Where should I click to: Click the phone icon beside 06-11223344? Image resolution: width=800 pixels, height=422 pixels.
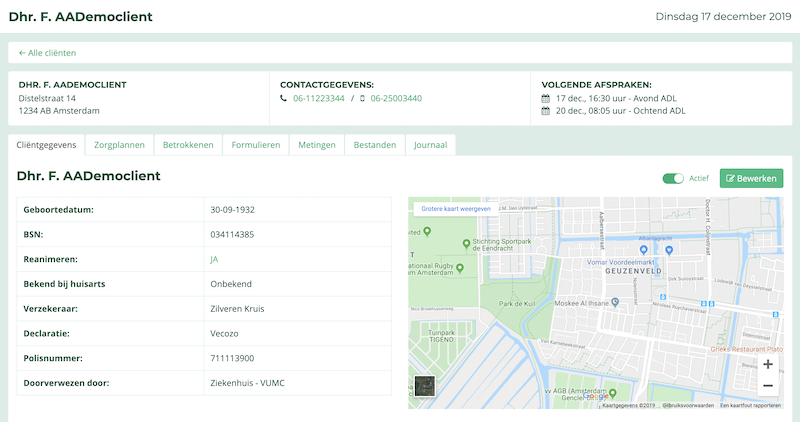[x=284, y=99]
